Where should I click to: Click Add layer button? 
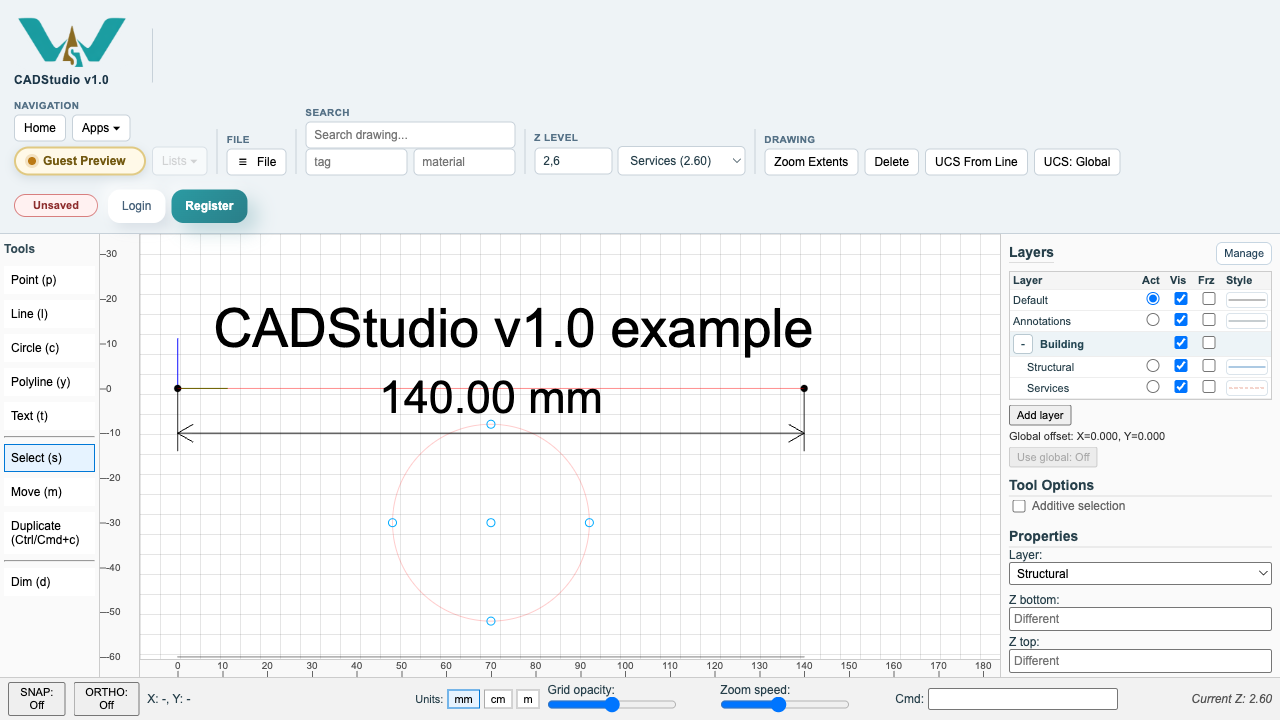[1040, 415]
